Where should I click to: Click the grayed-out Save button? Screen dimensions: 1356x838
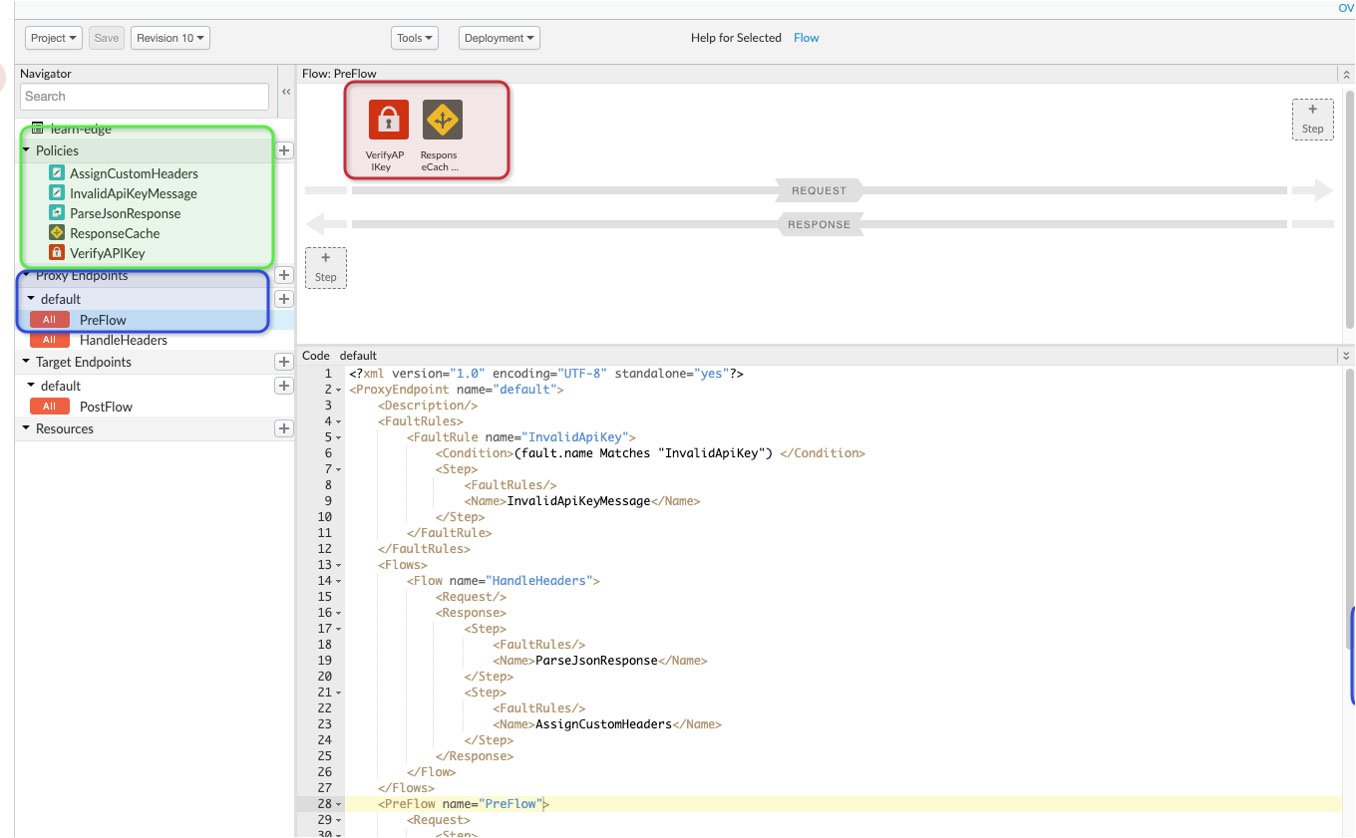coord(106,37)
